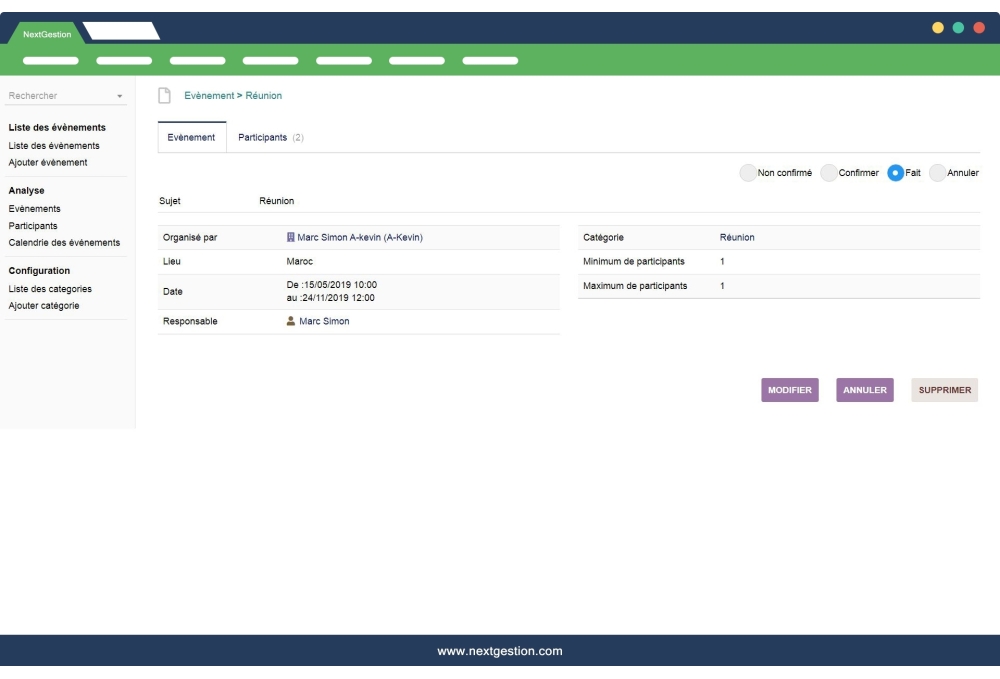Click the SUPPRIMER button
Viewport: 1000px width, 679px height.
pos(944,390)
